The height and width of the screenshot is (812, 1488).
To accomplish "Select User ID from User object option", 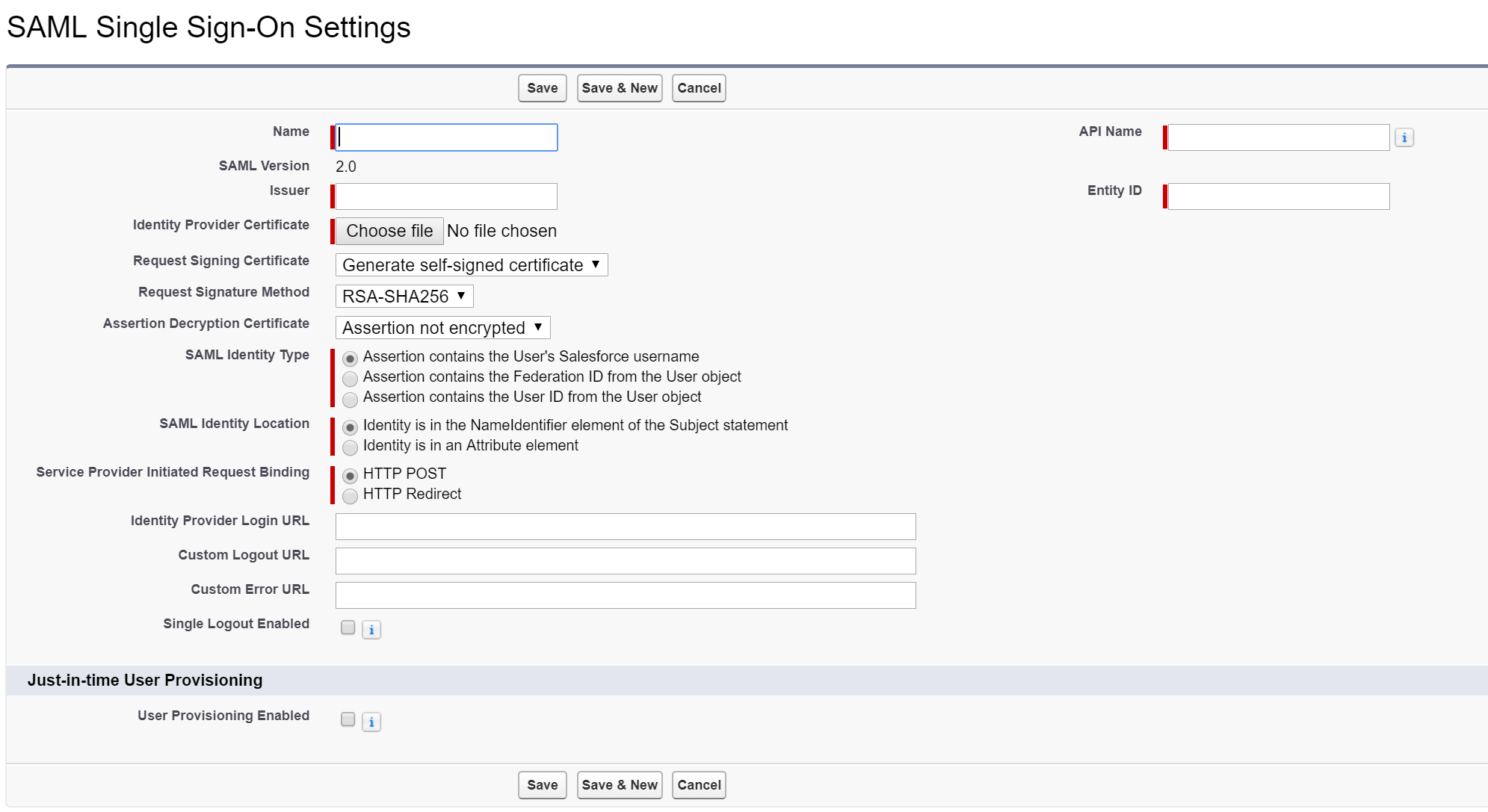I will pyautogui.click(x=350, y=398).
